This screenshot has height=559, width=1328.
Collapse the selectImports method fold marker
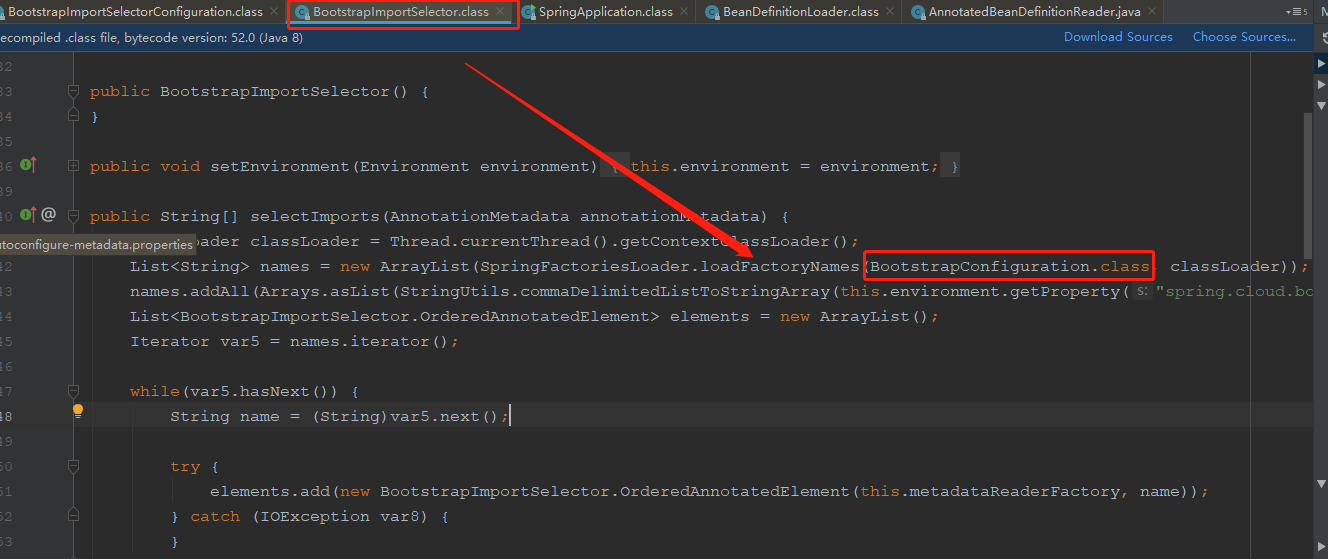tap(73, 216)
